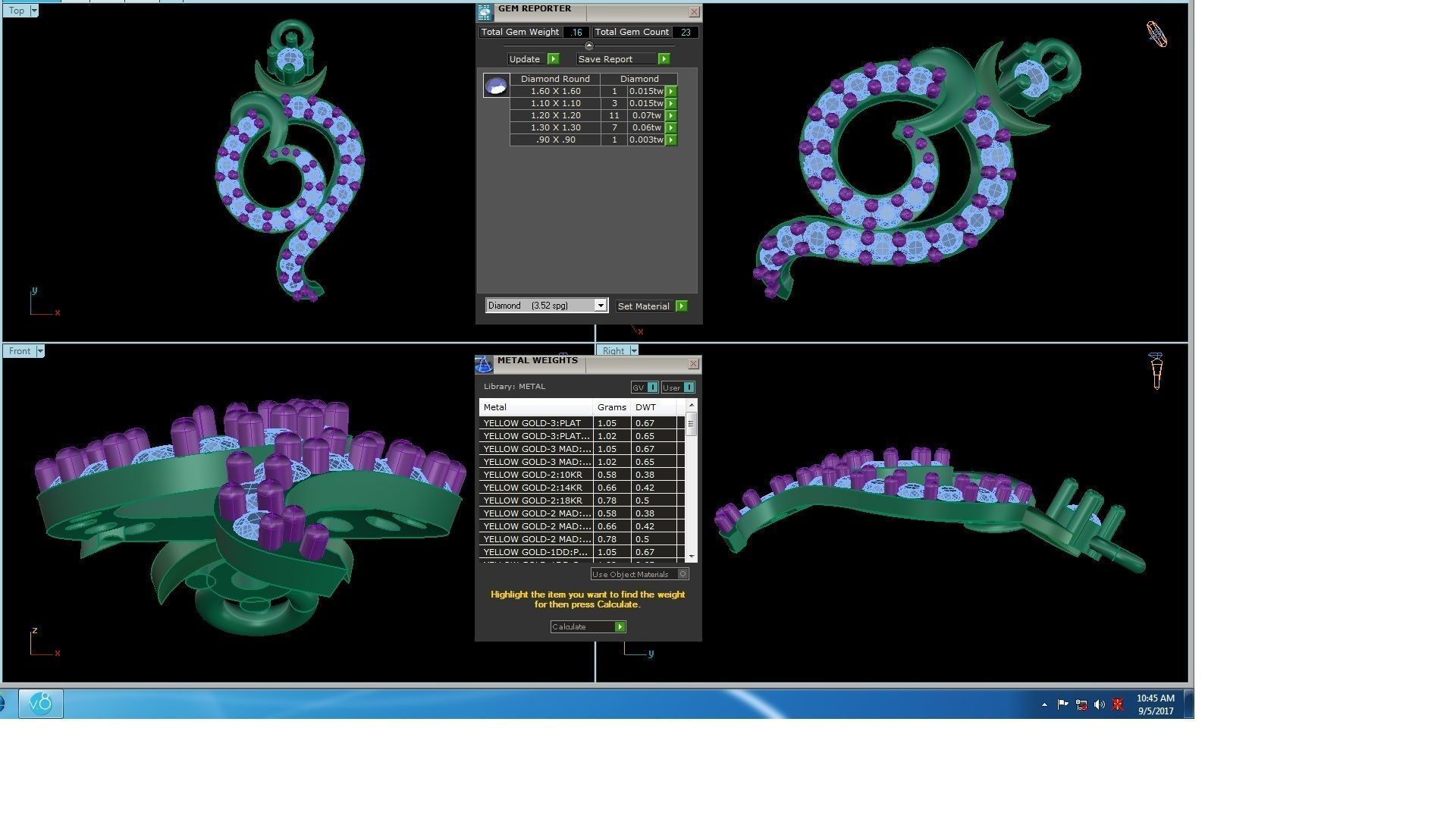Click green arrow for the 1.20 X 1.20 row
Screen dimensions: 1456x819
[x=671, y=115]
